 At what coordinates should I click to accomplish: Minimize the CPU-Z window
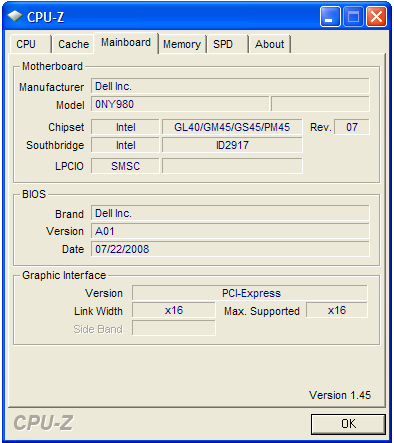[330, 16]
